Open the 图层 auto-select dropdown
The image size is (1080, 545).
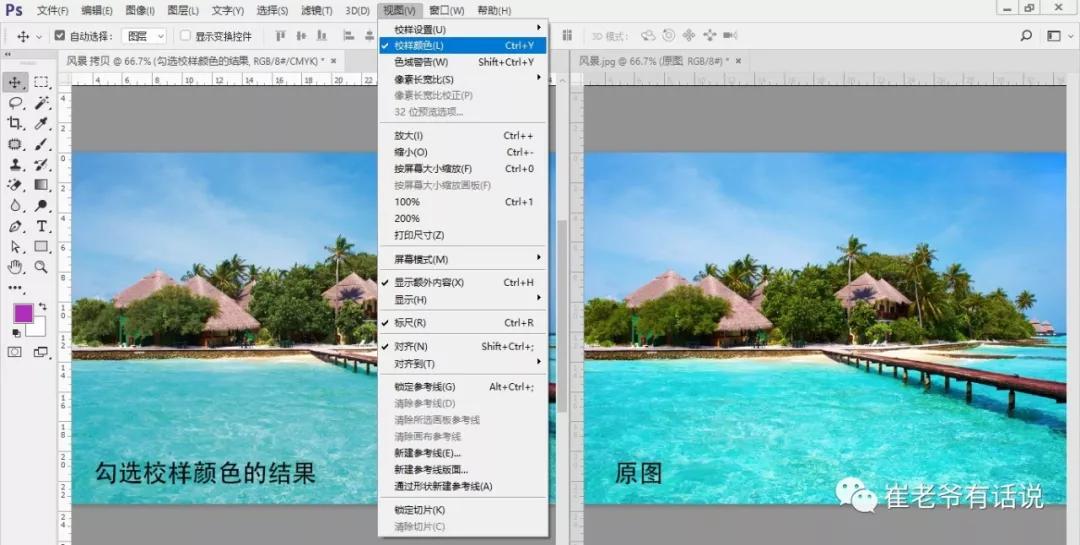145,36
